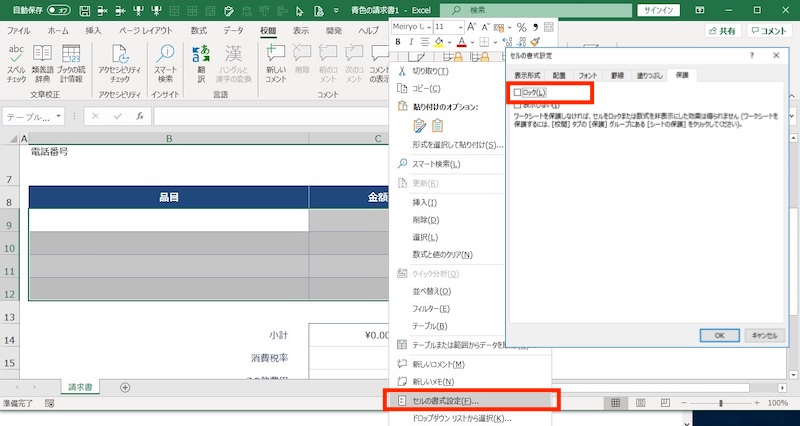Add a new comment (新しいコメント) from the ribbon
Image resolution: width=800 pixels, height=426 pixels.
(276, 64)
